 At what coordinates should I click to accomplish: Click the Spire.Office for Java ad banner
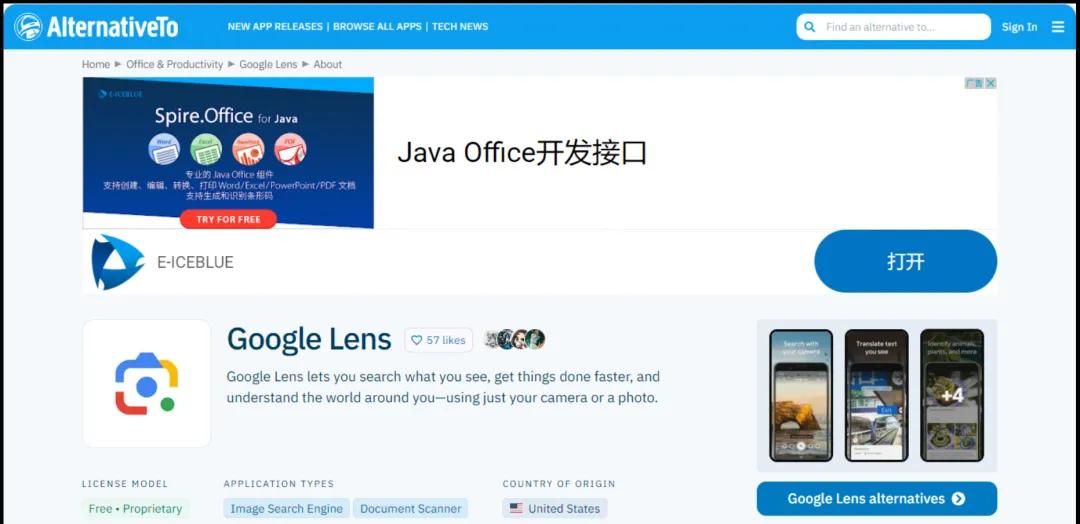click(228, 152)
